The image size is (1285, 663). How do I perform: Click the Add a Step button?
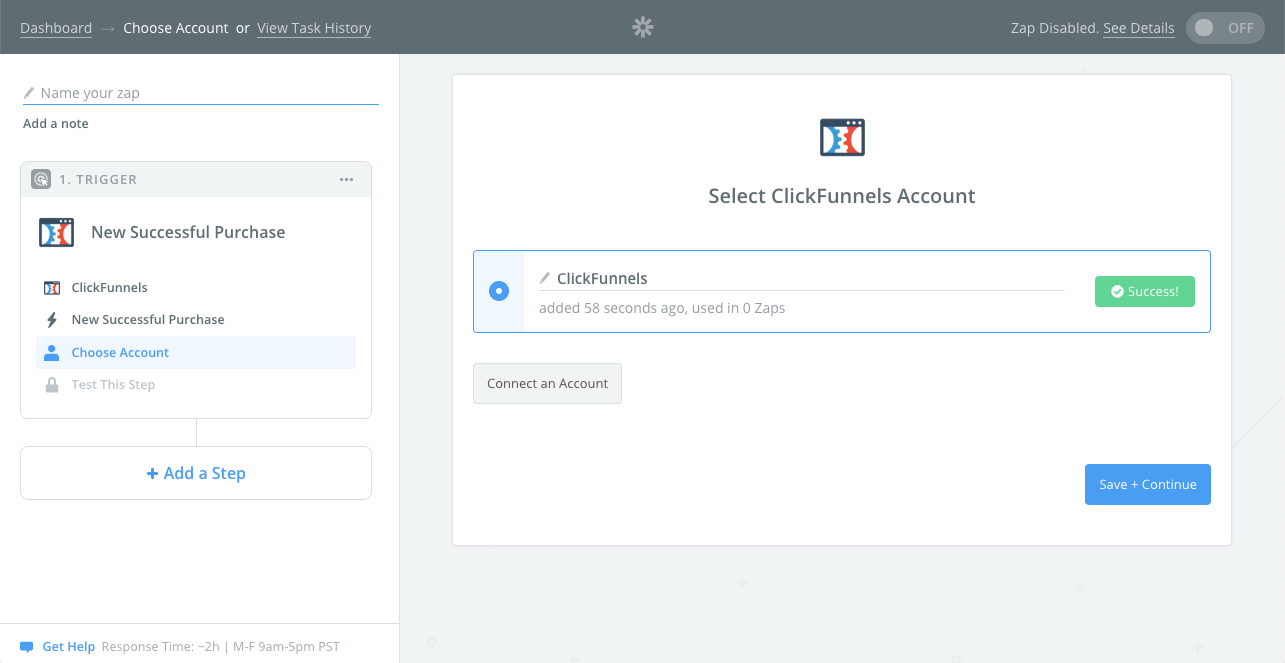click(x=196, y=473)
